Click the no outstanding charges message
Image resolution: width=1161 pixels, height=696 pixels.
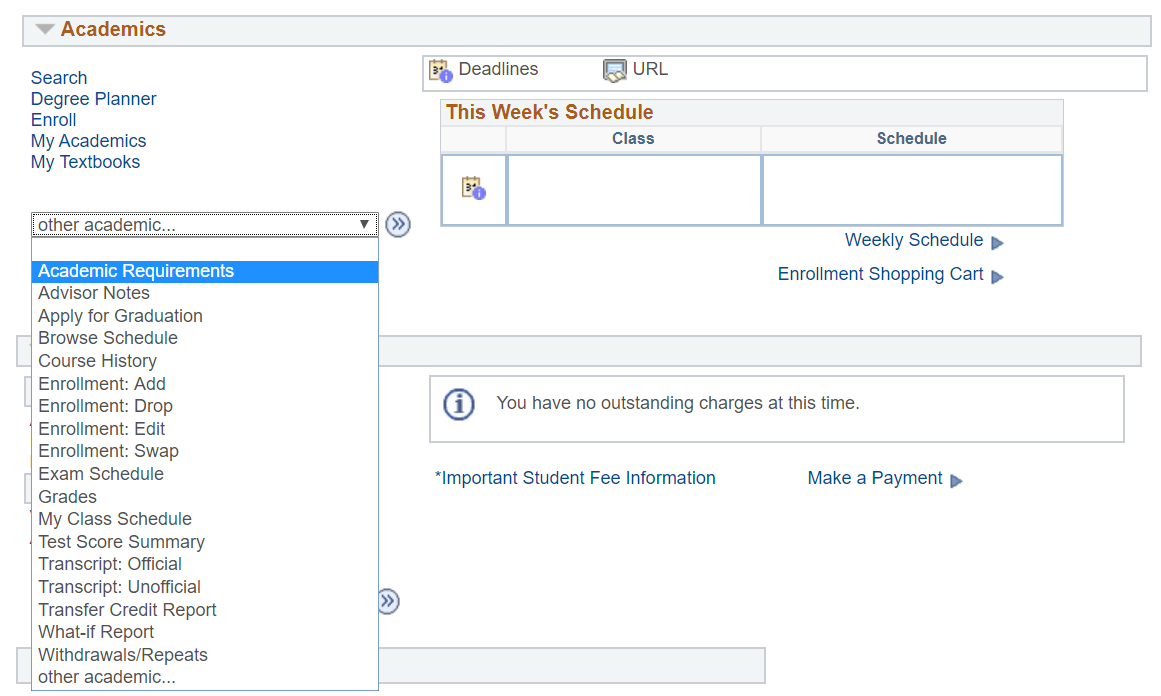pyautogui.click(x=677, y=404)
